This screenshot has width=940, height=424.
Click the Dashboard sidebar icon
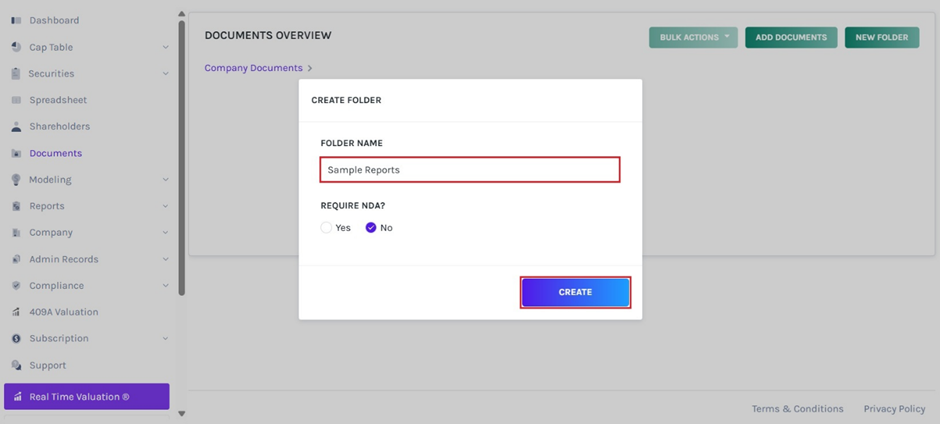point(16,20)
